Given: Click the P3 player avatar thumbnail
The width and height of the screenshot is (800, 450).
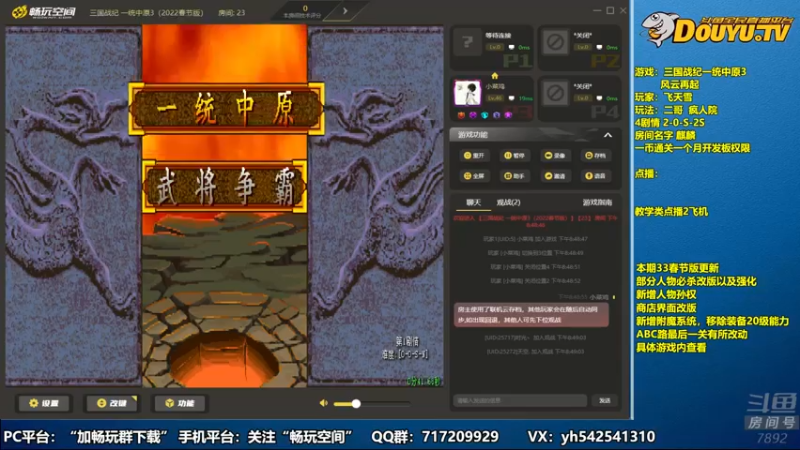Looking at the screenshot, I should 467,93.
